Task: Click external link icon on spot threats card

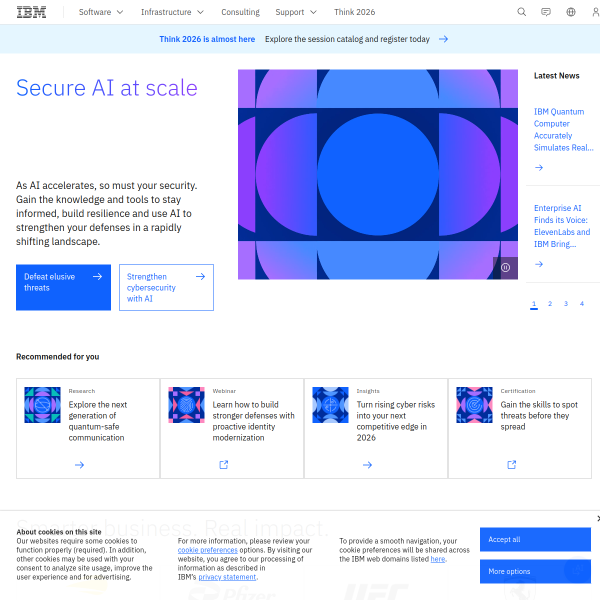Action: pos(512,465)
